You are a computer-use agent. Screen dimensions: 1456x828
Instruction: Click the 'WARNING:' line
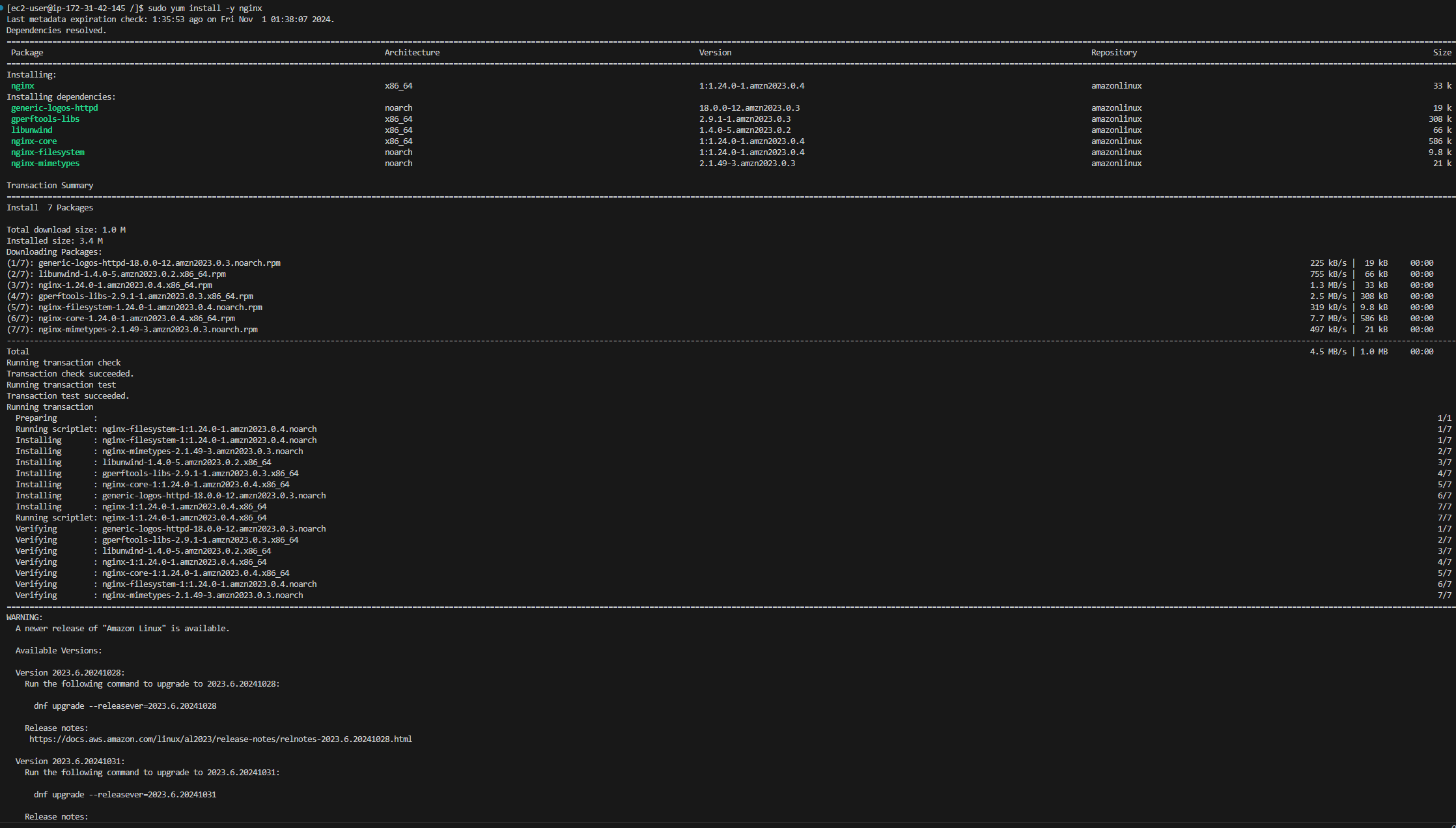tap(24, 617)
